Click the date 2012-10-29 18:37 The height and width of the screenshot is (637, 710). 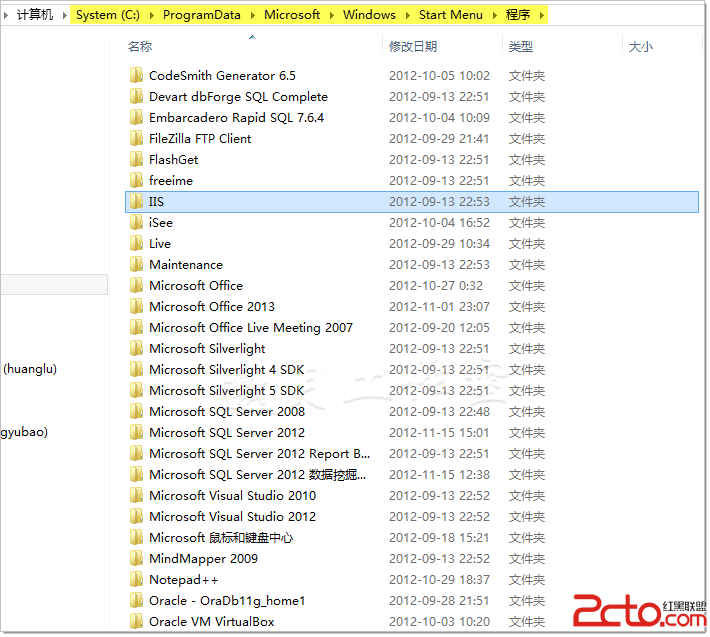tap(439, 580)
